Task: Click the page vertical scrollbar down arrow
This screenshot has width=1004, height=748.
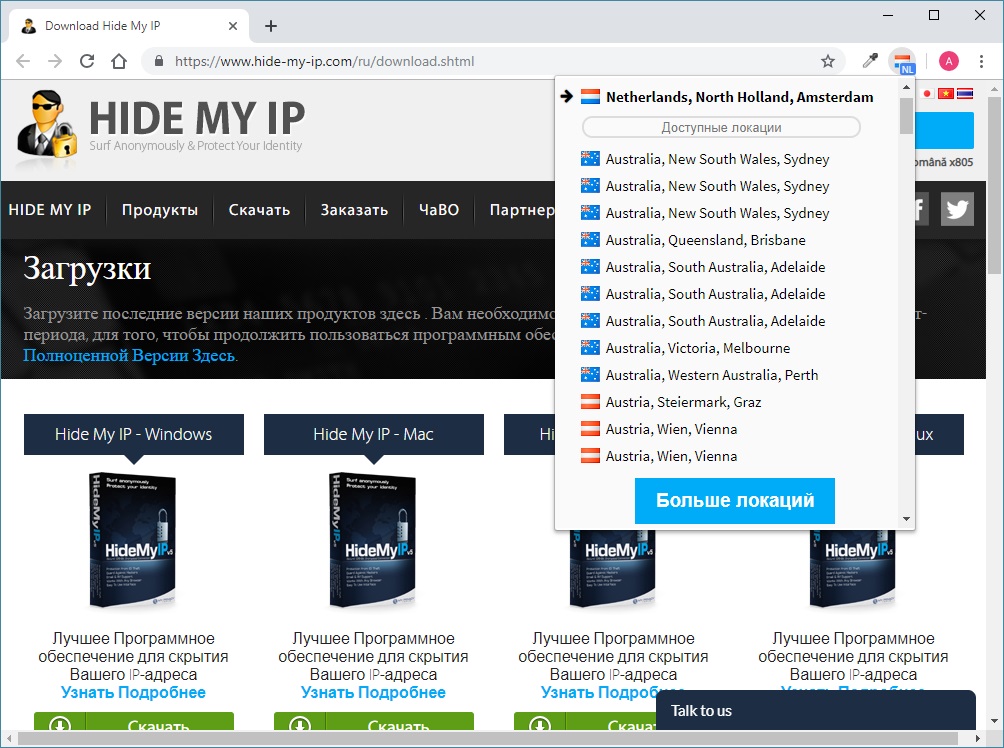Action: click(x=994, y=722)
